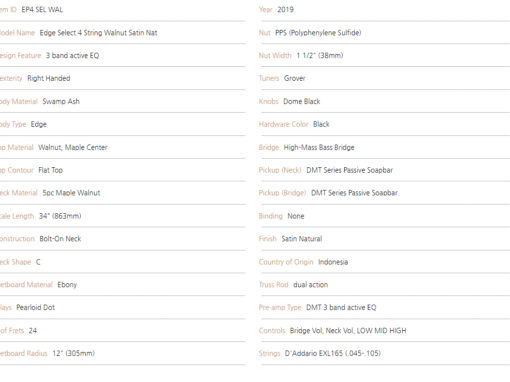Select the Swamp Ash body material value

(x=61, y=101)
